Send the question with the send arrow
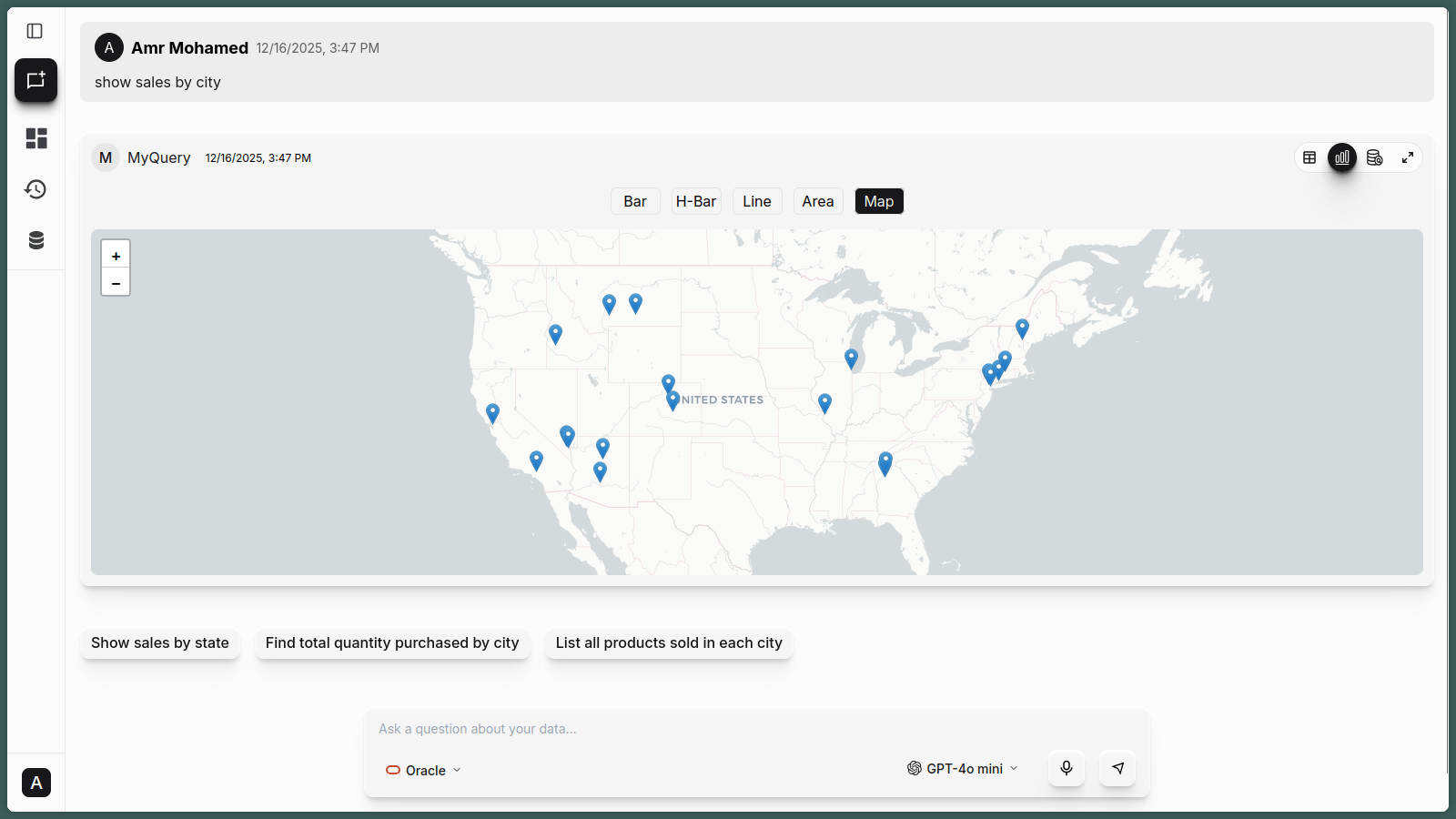The image size is (1456, 819). (x=1117, y=768)
